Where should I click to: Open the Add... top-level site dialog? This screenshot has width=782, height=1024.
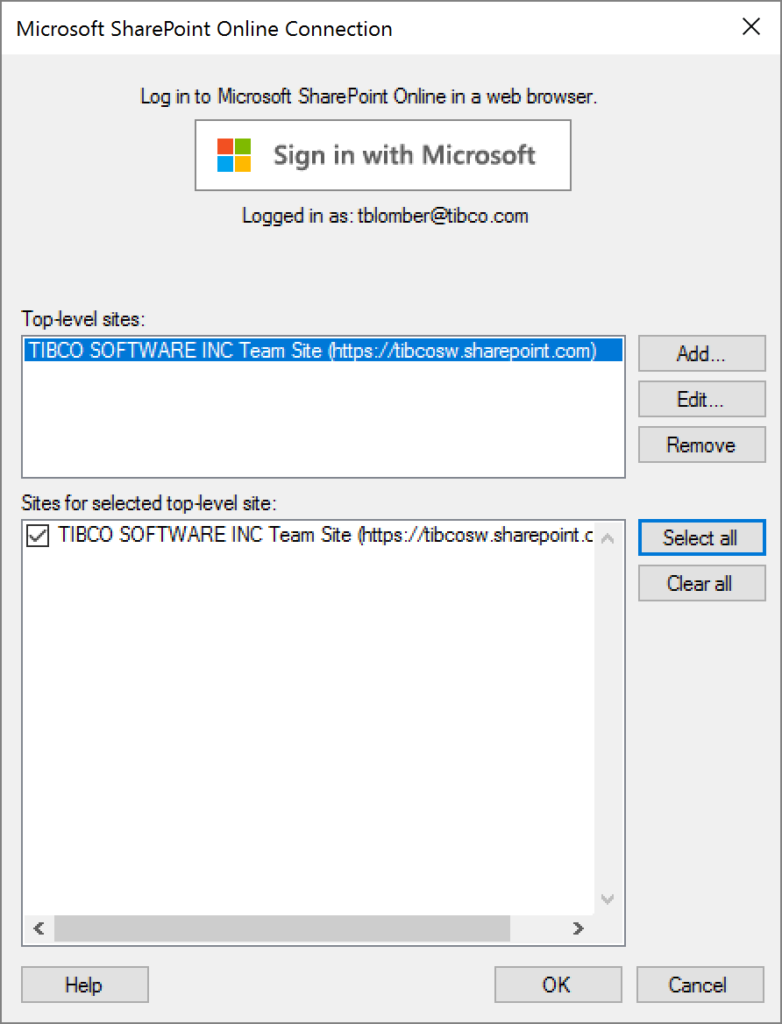point(702,353)
